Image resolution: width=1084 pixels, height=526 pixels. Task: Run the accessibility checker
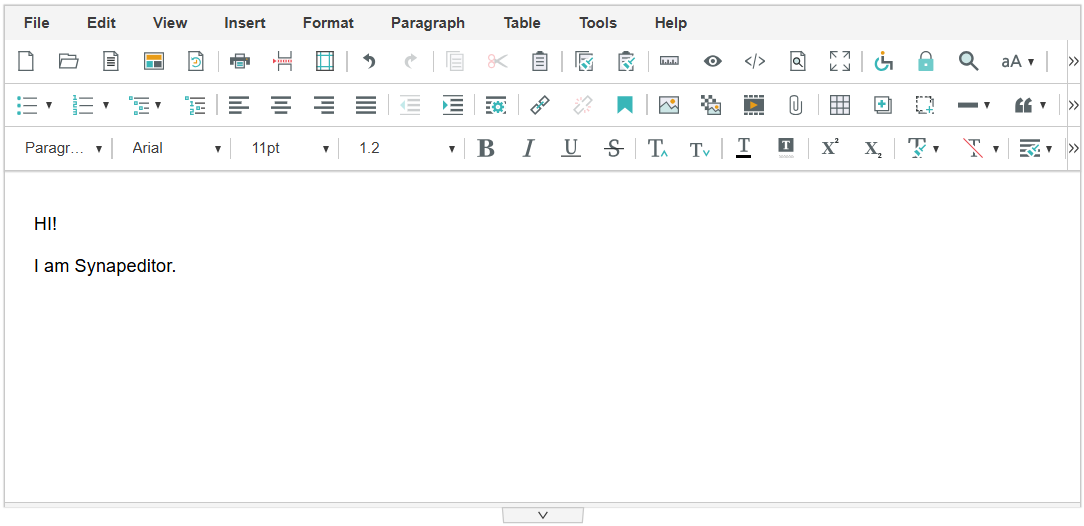pos(884,62)
